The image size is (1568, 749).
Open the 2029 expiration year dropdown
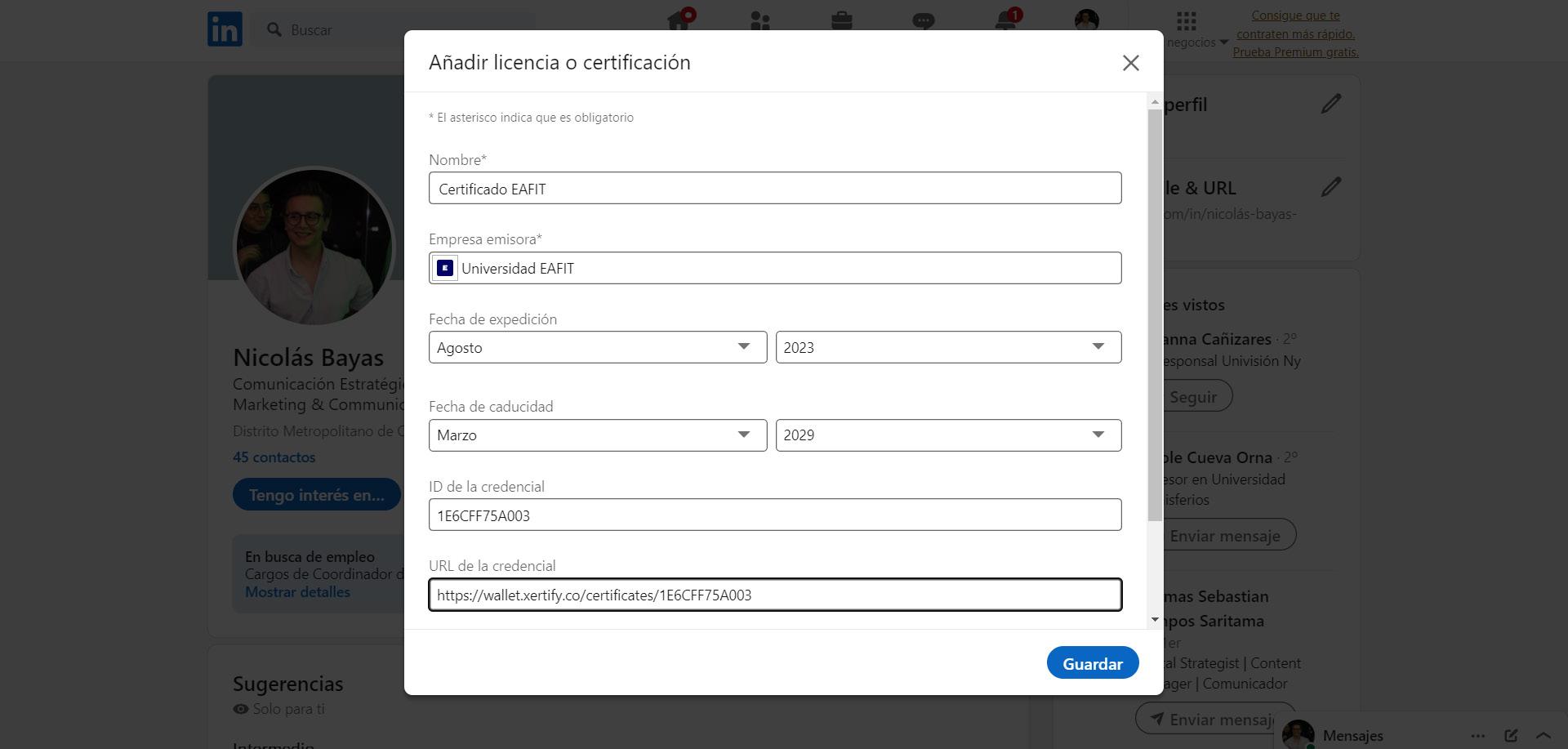[x=948, y=435]
